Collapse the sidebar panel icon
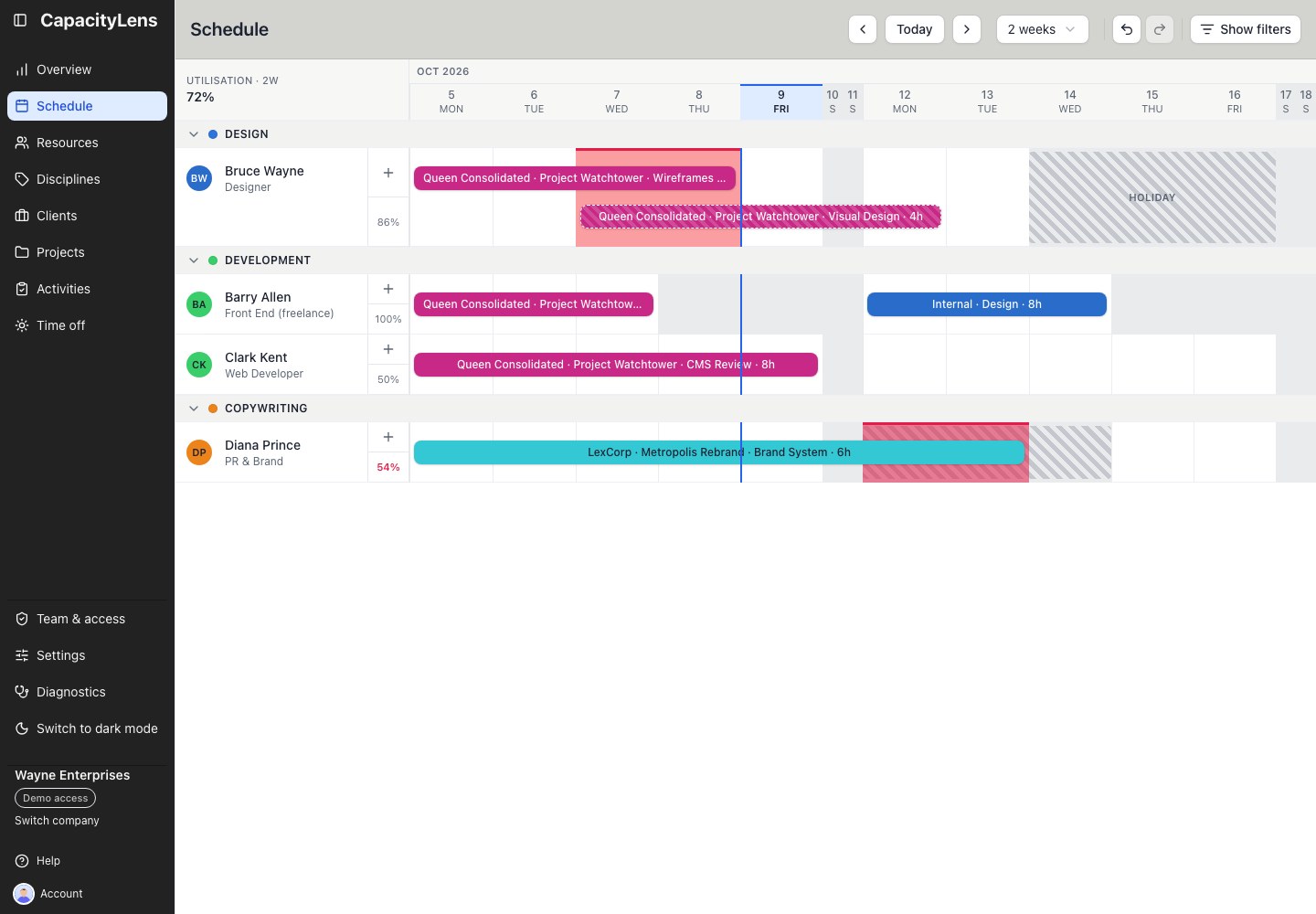This screenshot has height=914, width=1316. coord(20,20)
